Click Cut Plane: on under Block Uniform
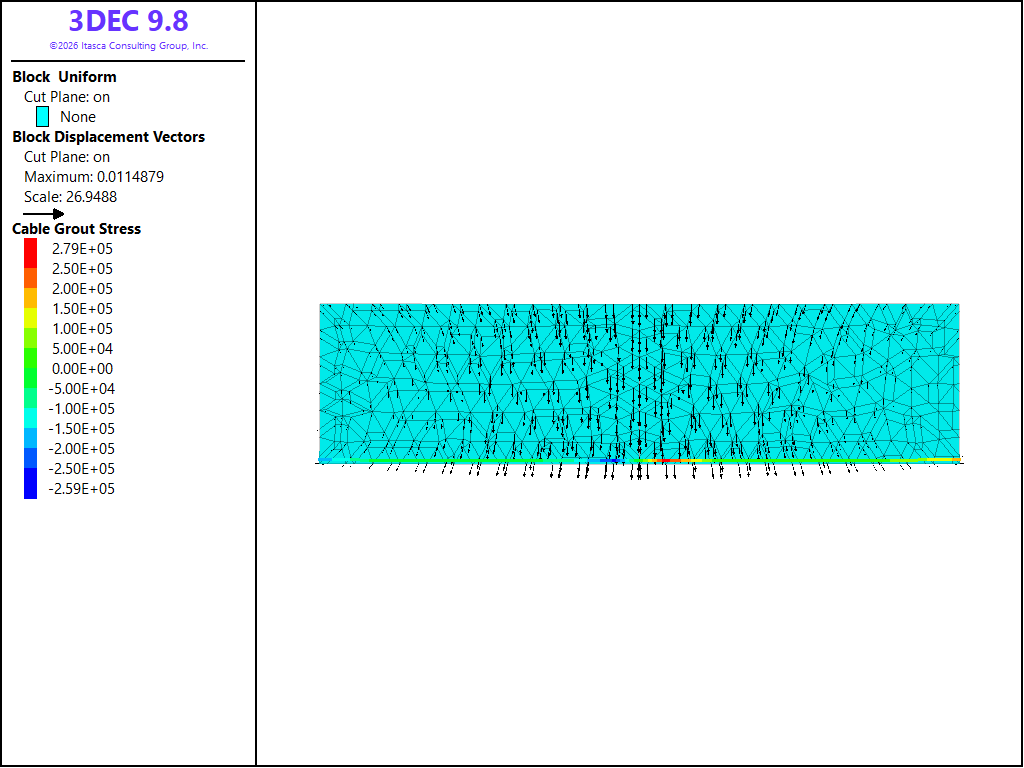This screenshot has height=768, width=1024. [x=67, y=97]
